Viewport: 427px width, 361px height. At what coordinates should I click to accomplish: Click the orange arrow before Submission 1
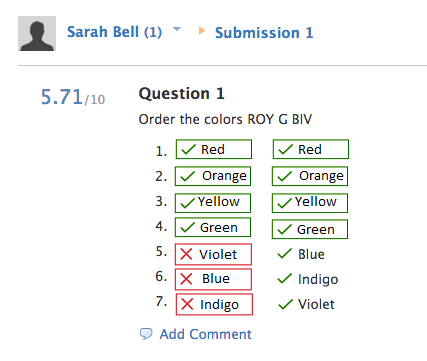click(202, 31)
